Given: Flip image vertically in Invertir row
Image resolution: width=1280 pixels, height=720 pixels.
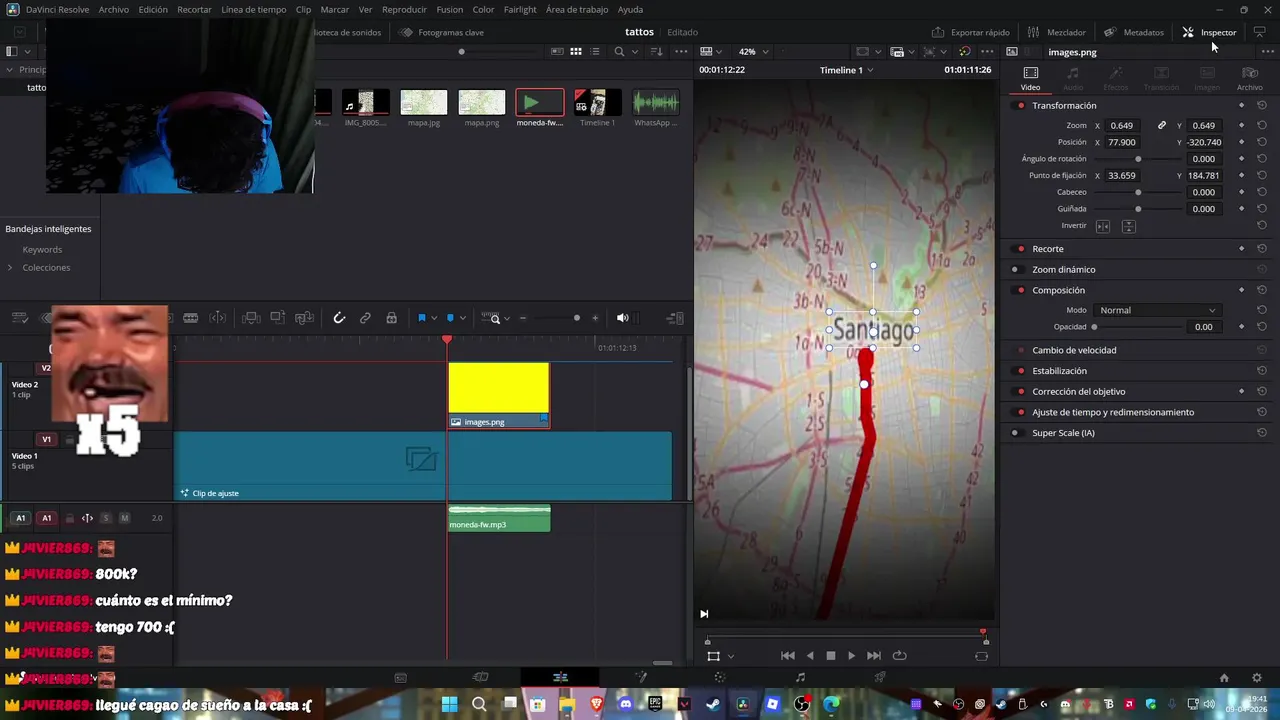Looking at the screenshot, I should [1128, 226].
